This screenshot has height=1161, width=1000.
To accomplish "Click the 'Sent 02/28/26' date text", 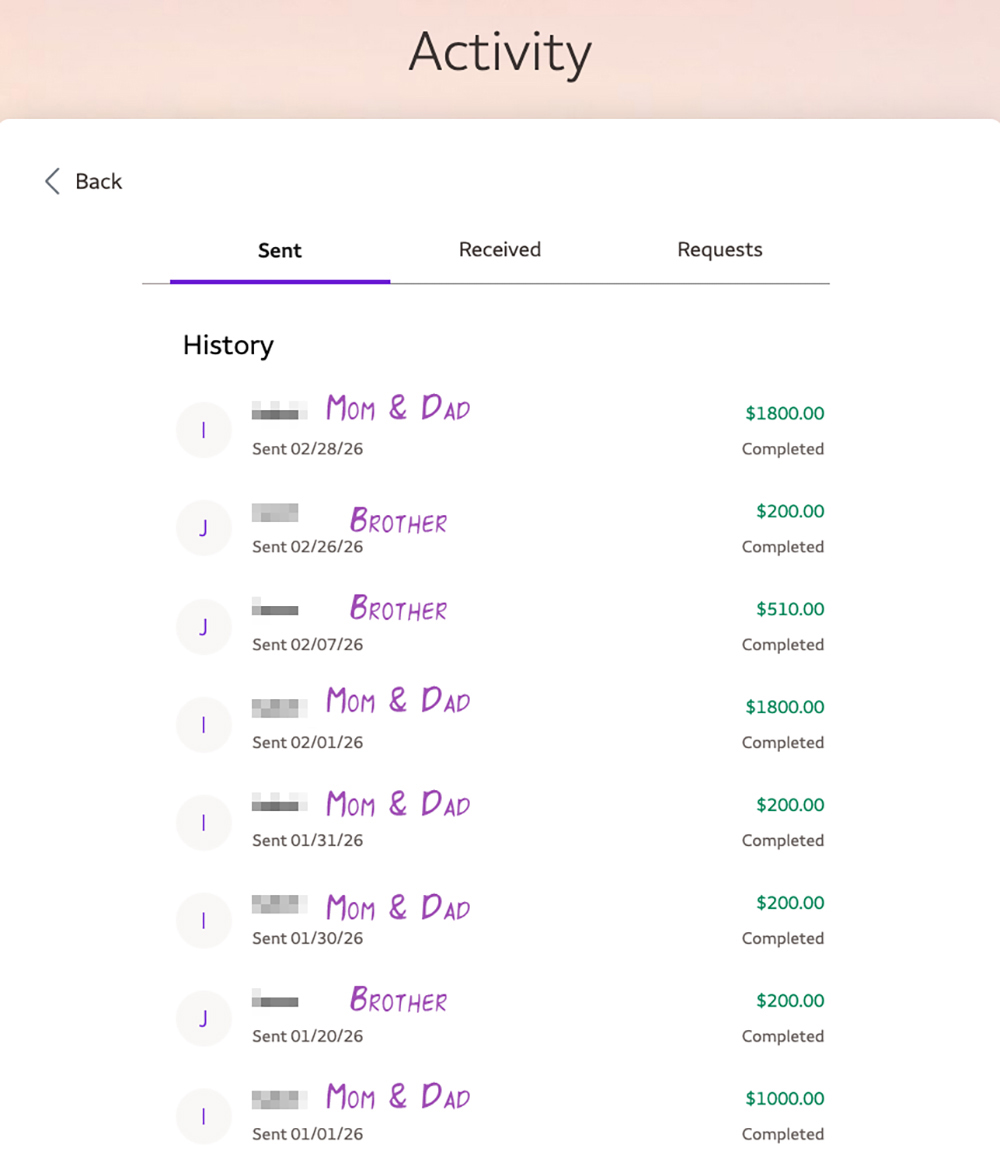I will [x=307, y=449].
